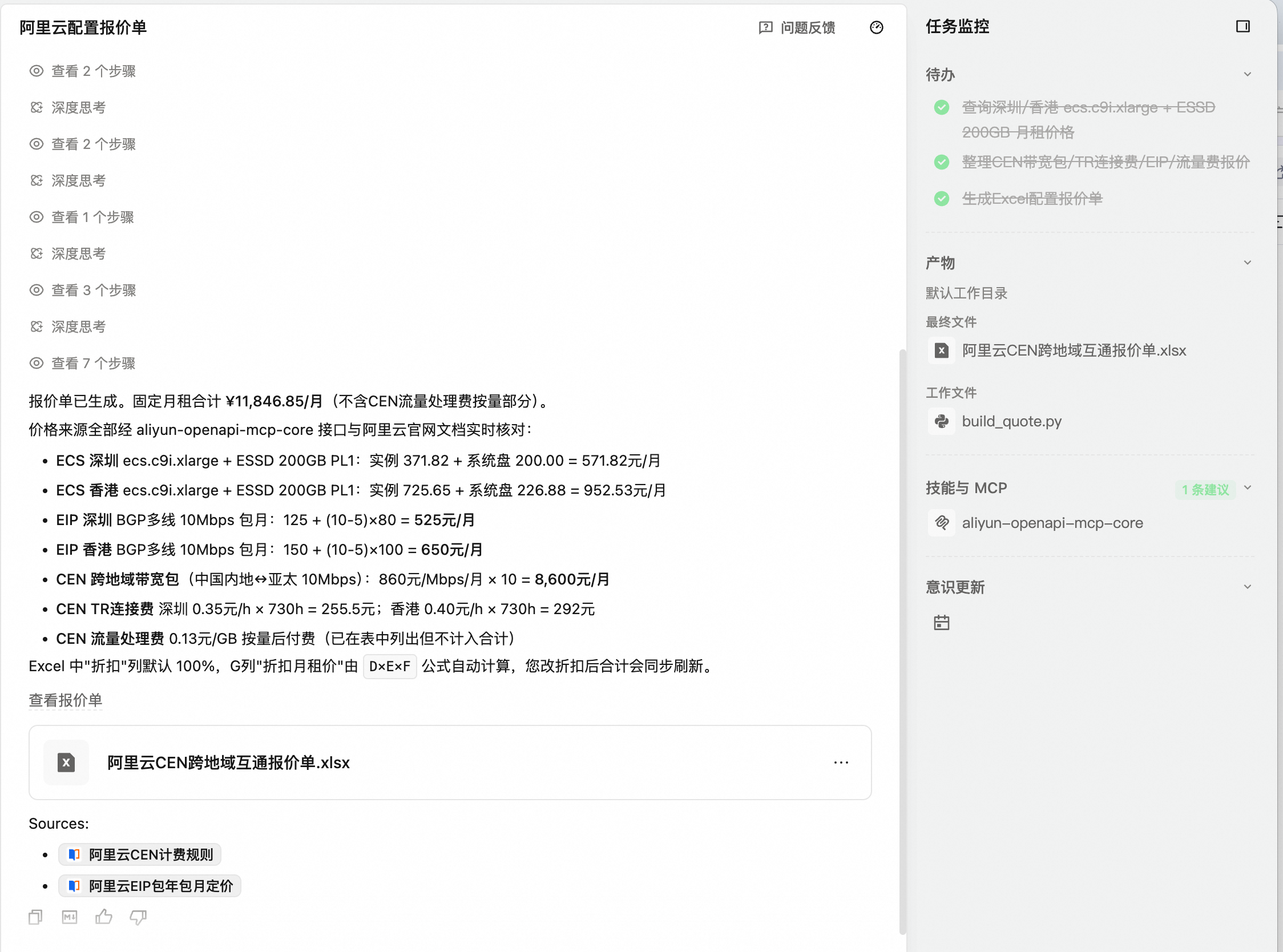This screenshot has height=952, width=1283.
Task: Click the fourth 深度思考 brain icon
Action: (37, 326)
